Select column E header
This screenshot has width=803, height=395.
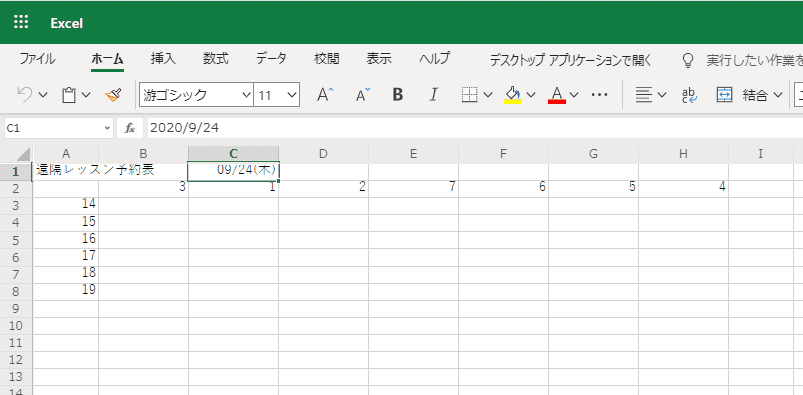pos(413,154)
